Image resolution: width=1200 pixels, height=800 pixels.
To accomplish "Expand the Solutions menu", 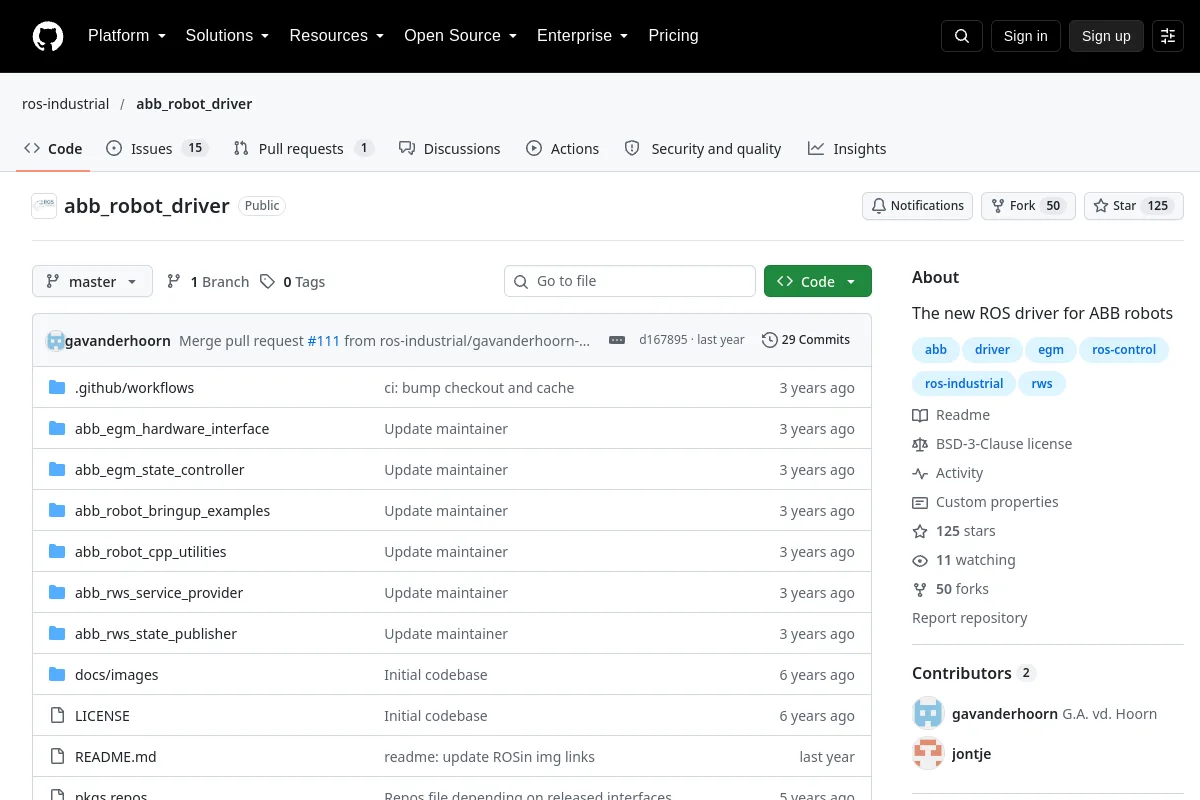I will pyautogui.click(x=227, y=36).
